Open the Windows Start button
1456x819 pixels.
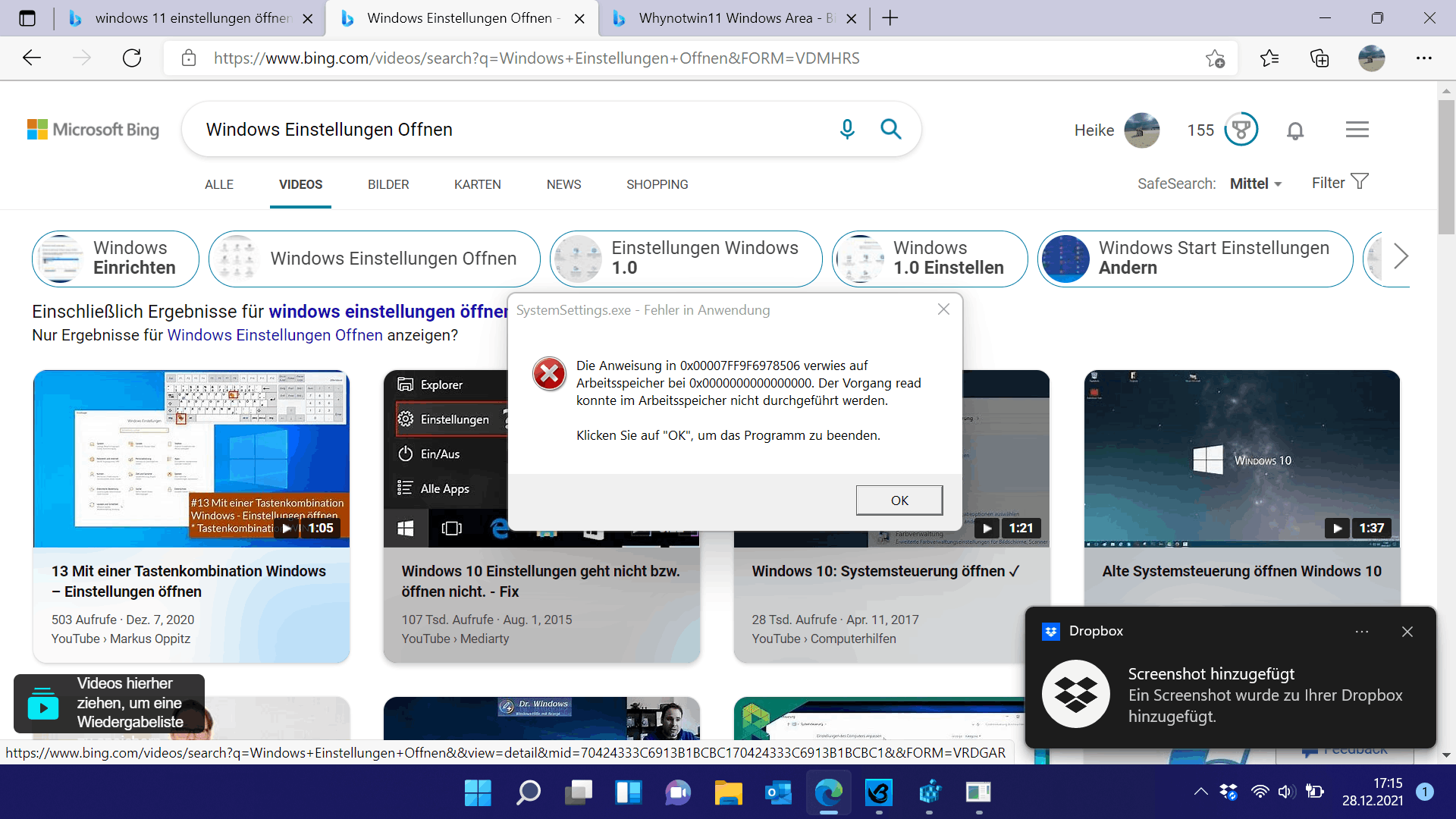click(478, 792)
